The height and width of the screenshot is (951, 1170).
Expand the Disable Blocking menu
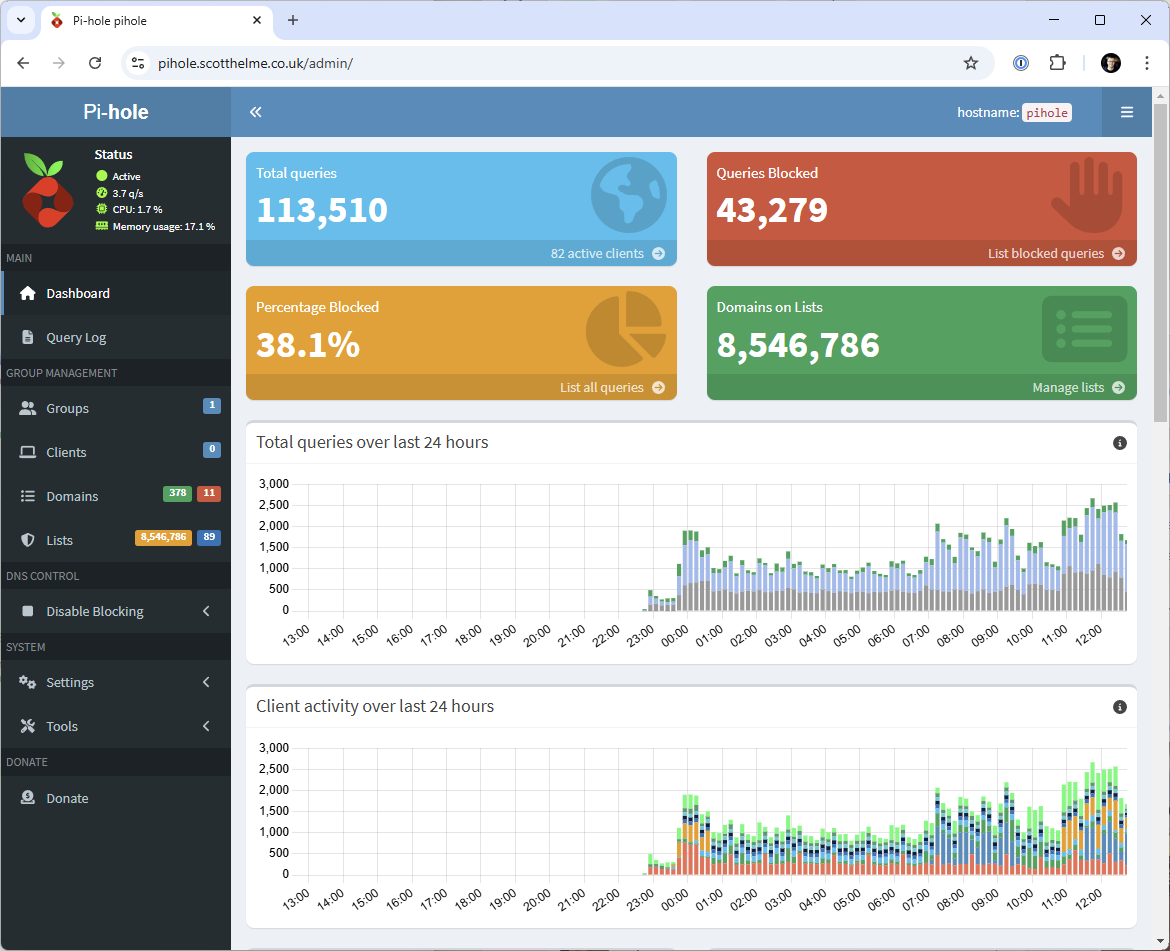pyautogui.click(x=206, y=611)
